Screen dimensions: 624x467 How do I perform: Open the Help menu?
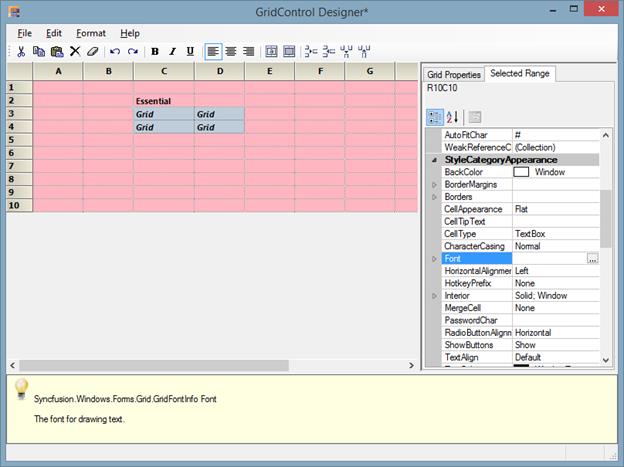(x=130, y=33)
